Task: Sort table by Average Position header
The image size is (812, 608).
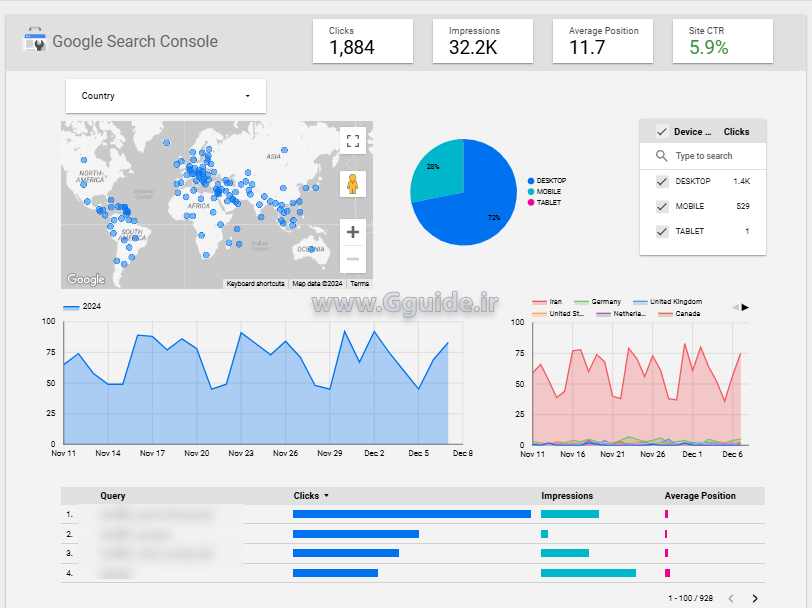Action: coord(700,496)
